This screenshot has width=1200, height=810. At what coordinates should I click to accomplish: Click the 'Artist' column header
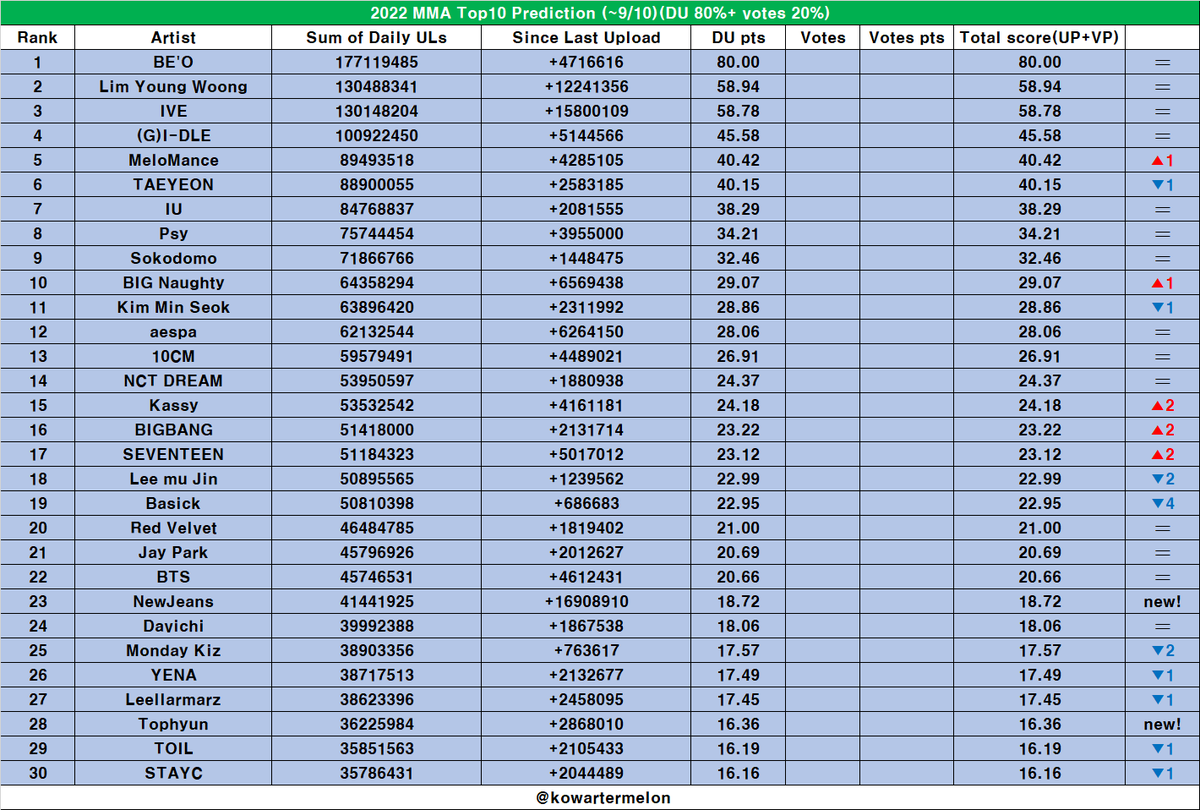(x=173, y=38)
